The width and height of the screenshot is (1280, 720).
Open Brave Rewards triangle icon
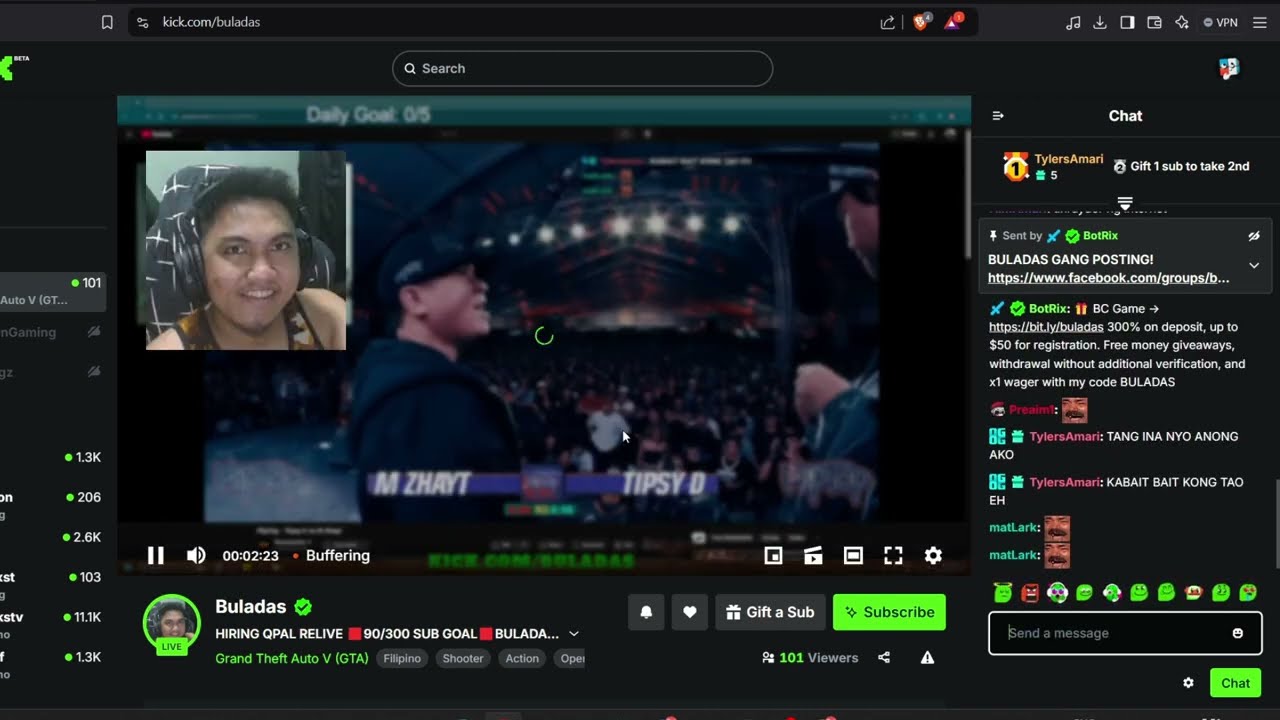952,22
